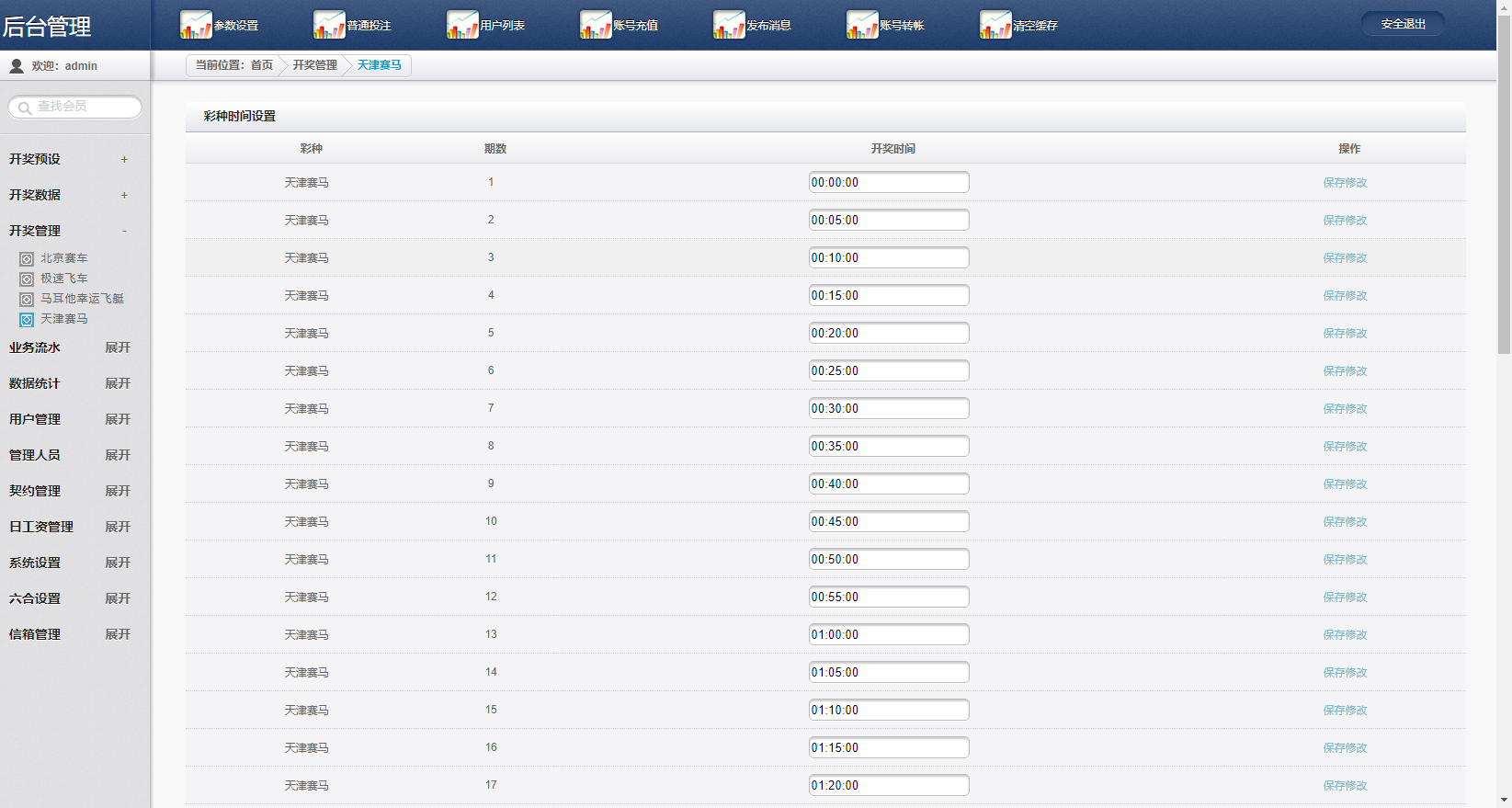Click the 安全退出 logout button
The width and height of the screenshot is (1512, 808).
pyautogui.click(x=1403, y=24)
